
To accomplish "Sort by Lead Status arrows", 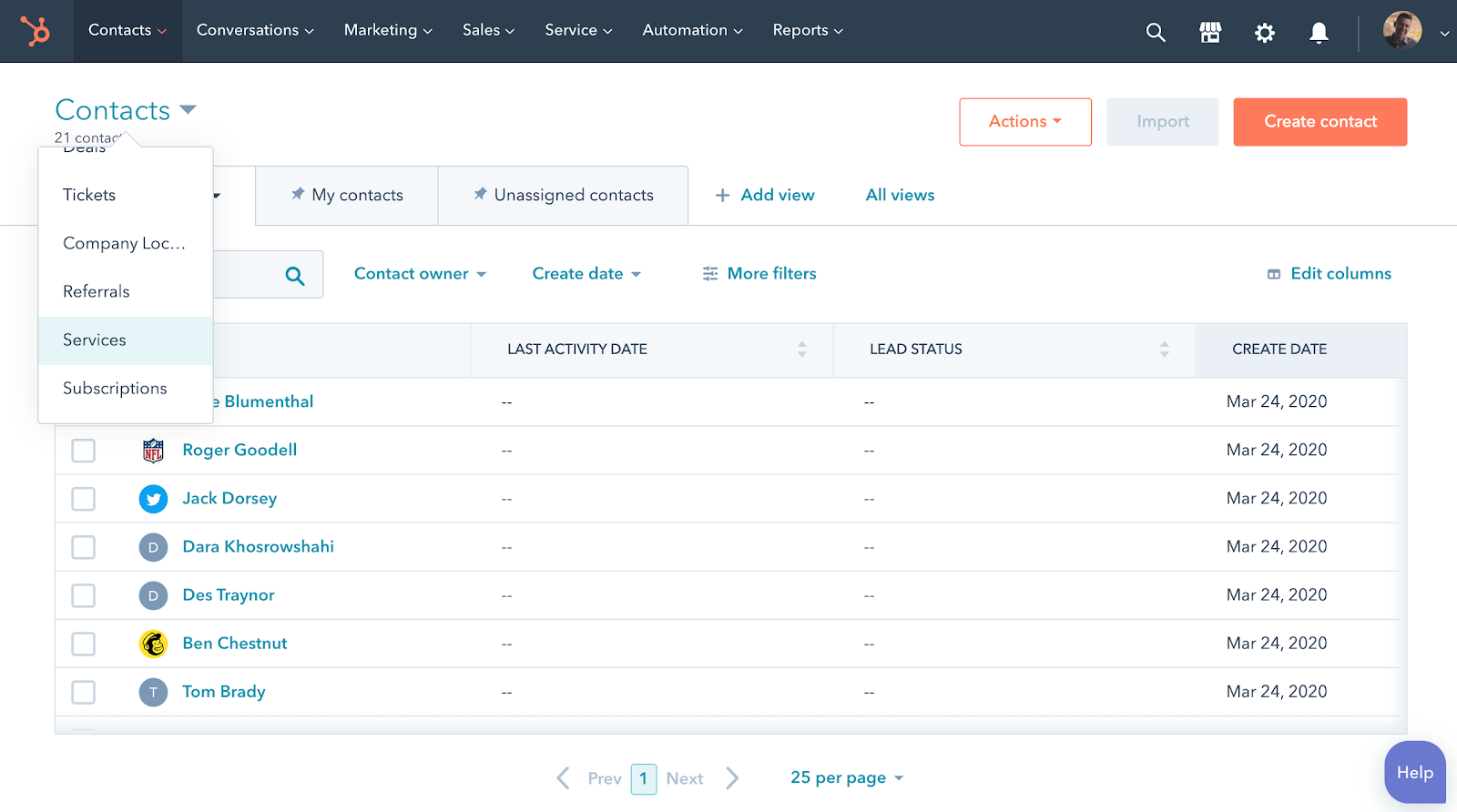I will (x=1165, y=350).
